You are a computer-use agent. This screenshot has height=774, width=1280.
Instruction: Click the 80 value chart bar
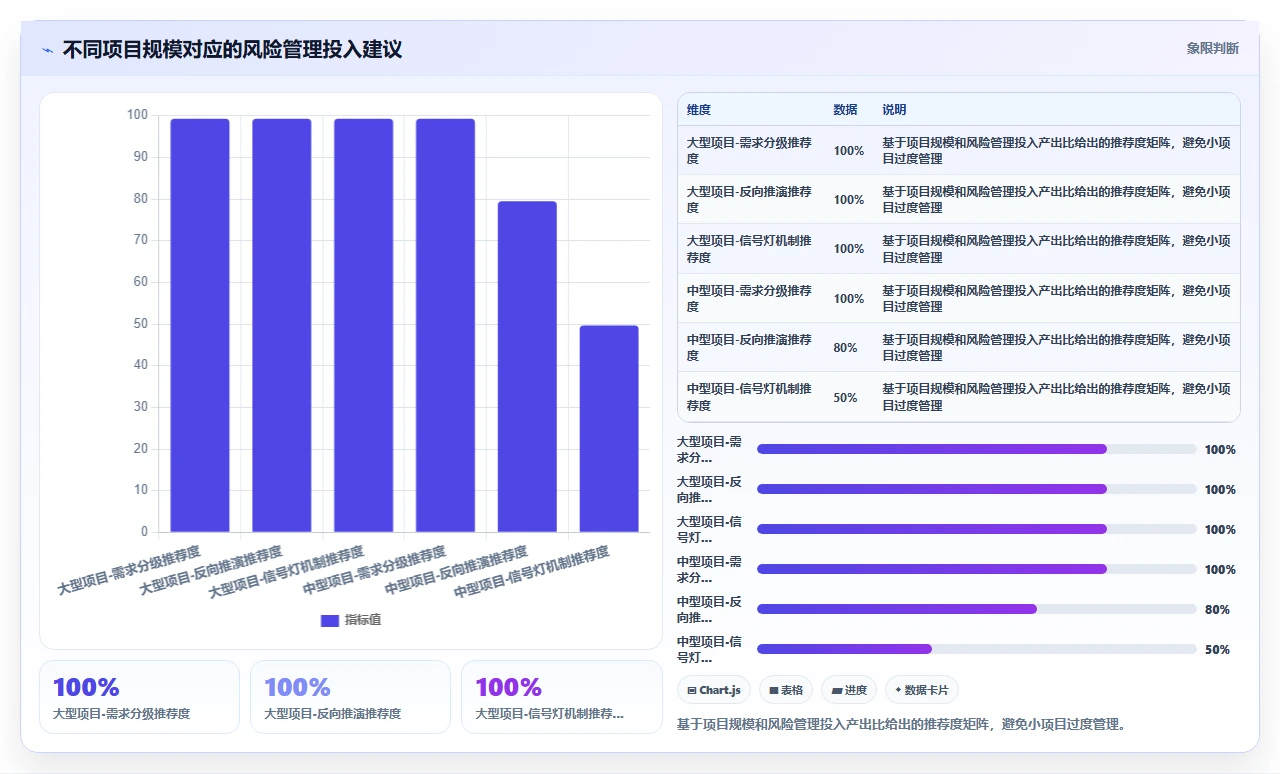pyautogui.click(x=527, y=366)
